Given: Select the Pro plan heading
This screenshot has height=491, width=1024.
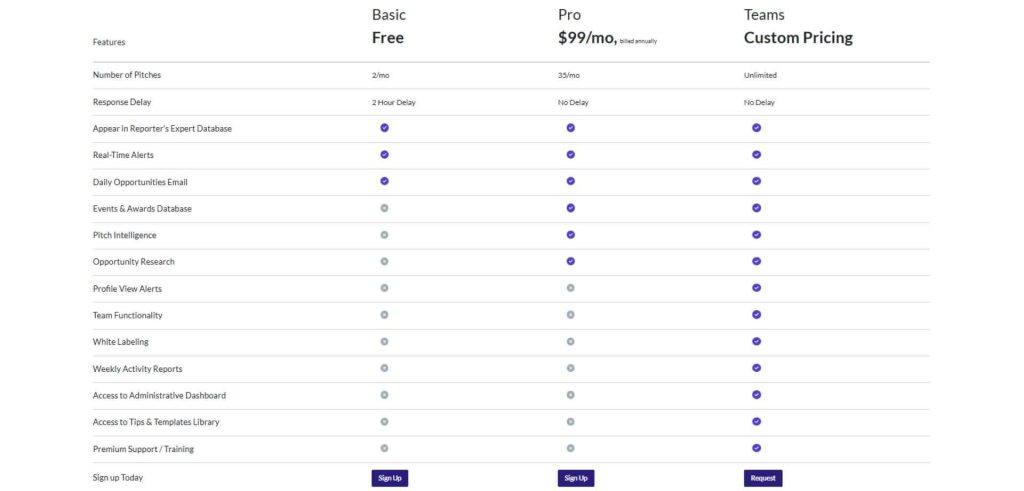Looking at the screenshot, I should click(x=569, y=15).
